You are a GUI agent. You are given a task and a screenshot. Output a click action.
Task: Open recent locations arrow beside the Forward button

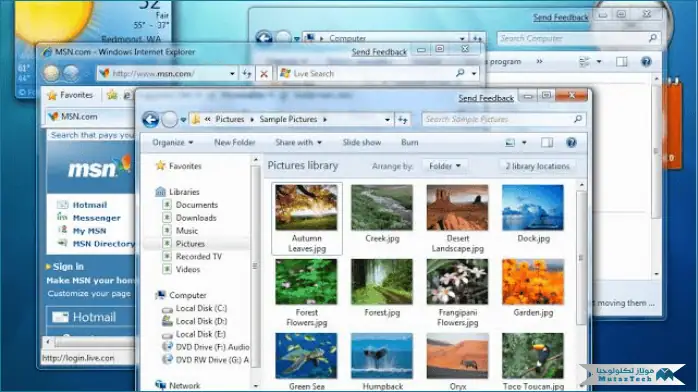183,120
